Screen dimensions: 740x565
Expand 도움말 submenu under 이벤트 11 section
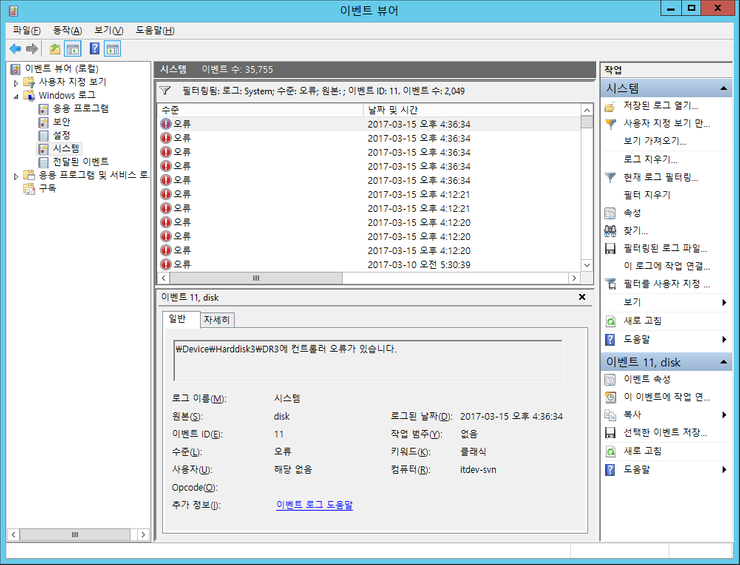(x=724, y=470)
